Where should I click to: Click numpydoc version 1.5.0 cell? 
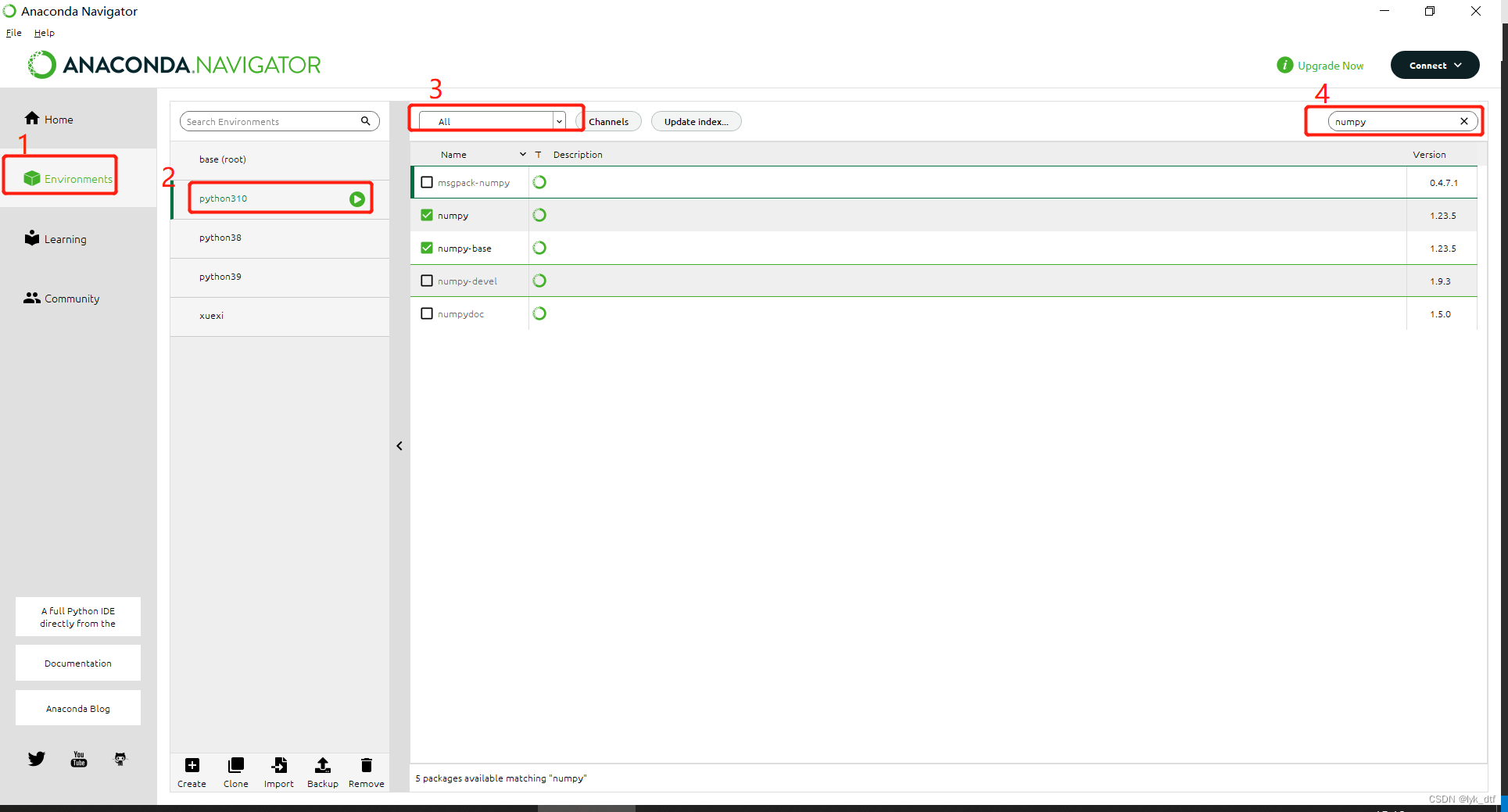pos(1442,313)
